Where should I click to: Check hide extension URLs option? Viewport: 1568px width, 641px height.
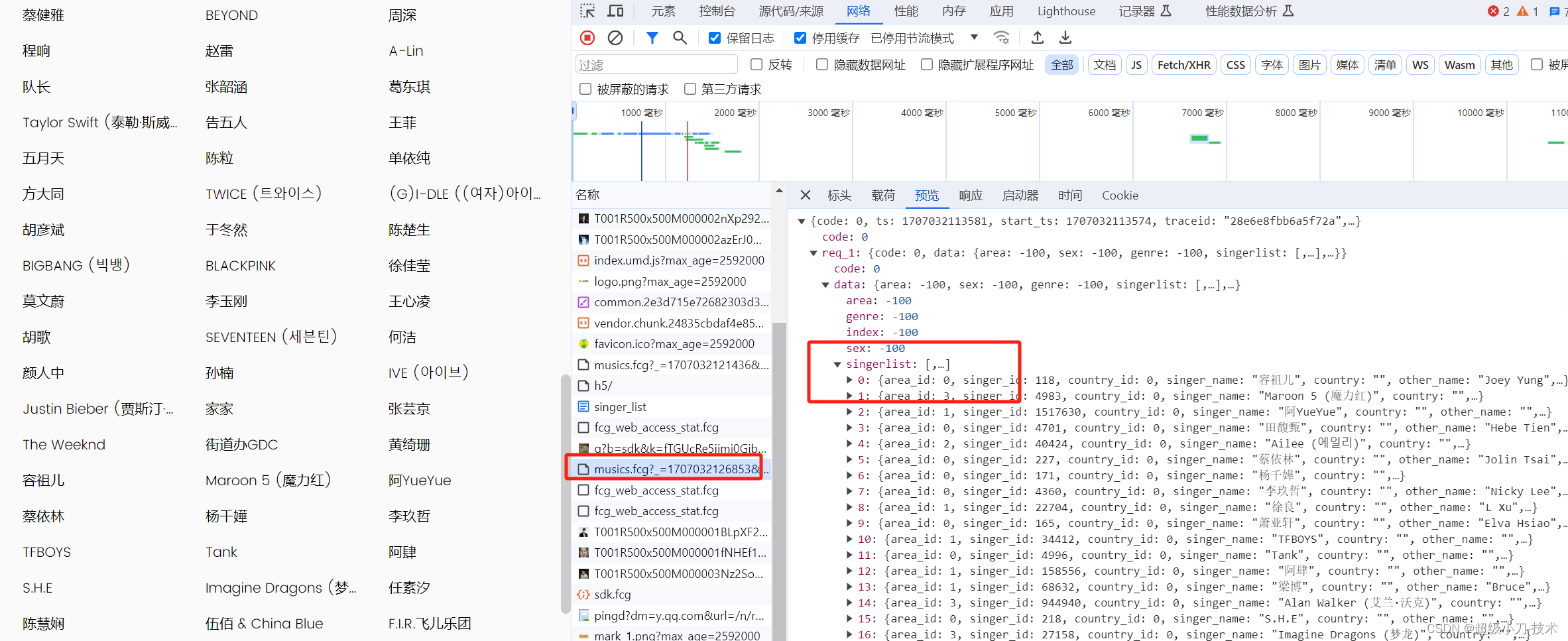pyautogui.click(x=926, y=64)
